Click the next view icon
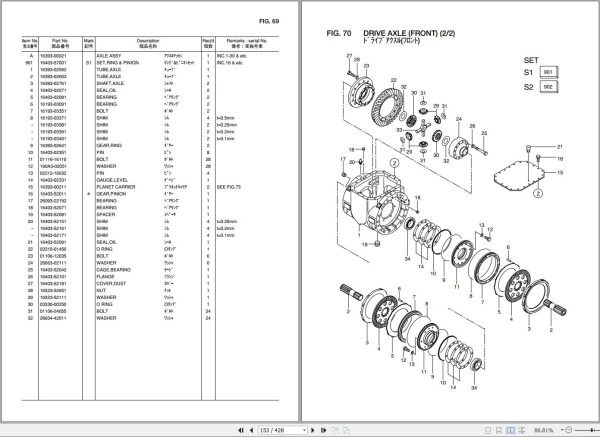Screen dimensions: 600x437 click(x=346, y=430)
